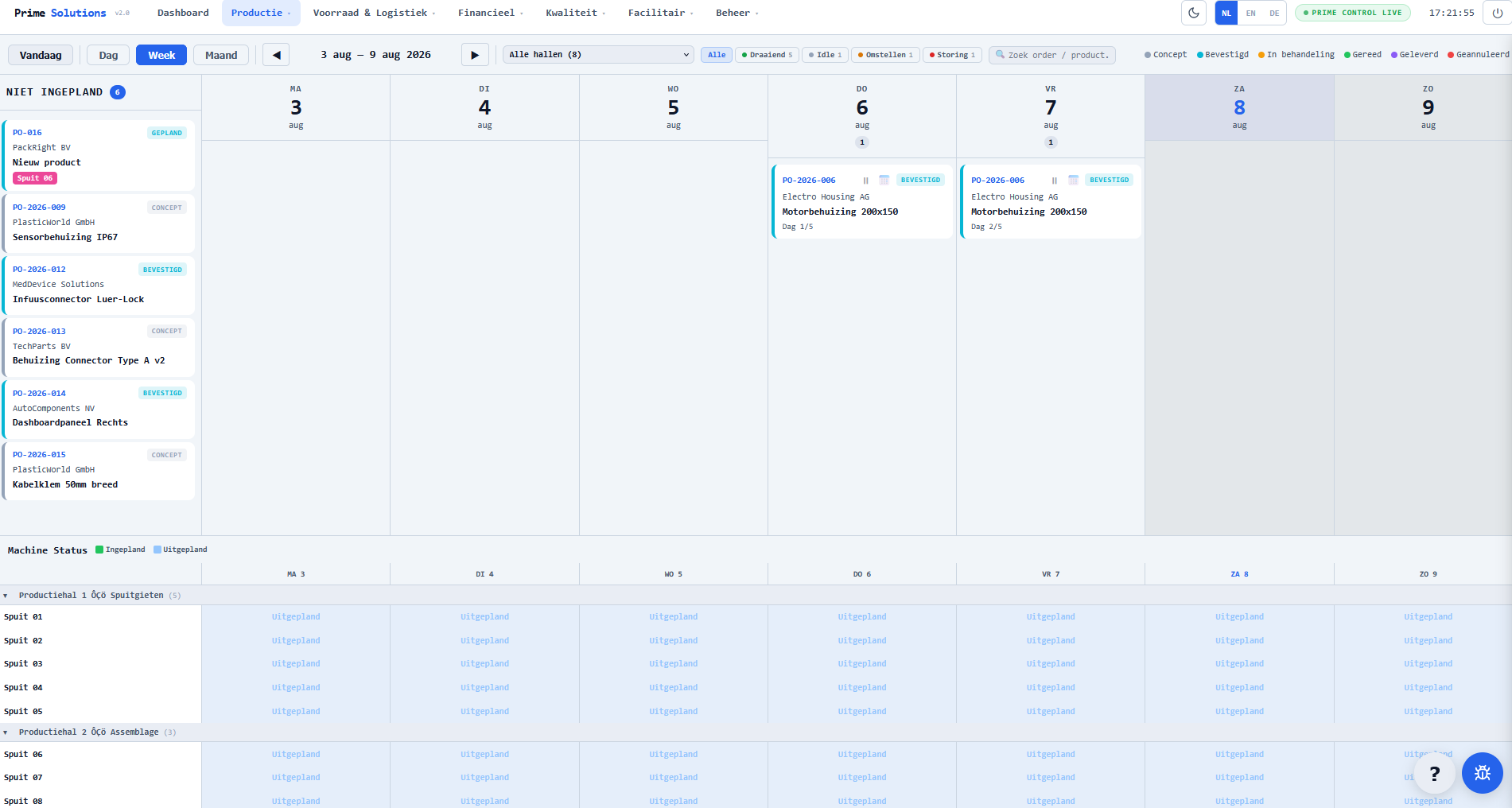Viewport: 1512px width, 808px height.
Task: Click the 3 aug – 9 aug 2026 date range
Action: click(375, 55)
